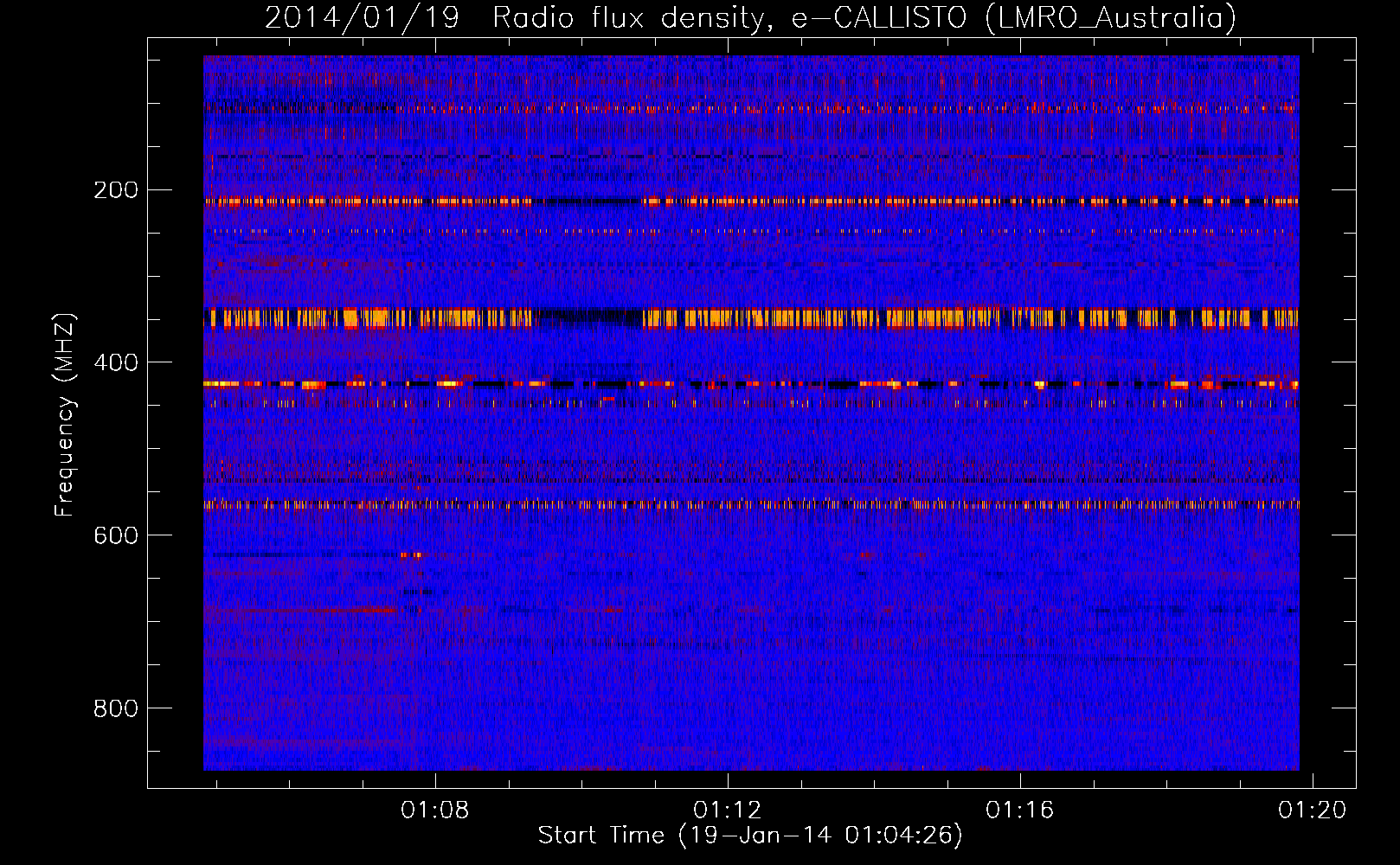Screen dimensions: 1400x865
Task: Click the 'Frequency (MHZ)' y-axis label
Action: coord(65,415)
